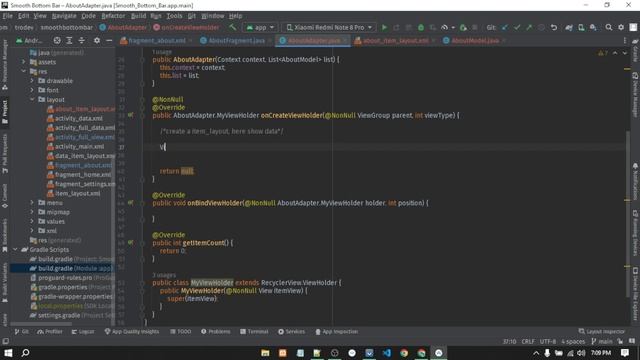Click select opened file target icon

coord(57,40)
